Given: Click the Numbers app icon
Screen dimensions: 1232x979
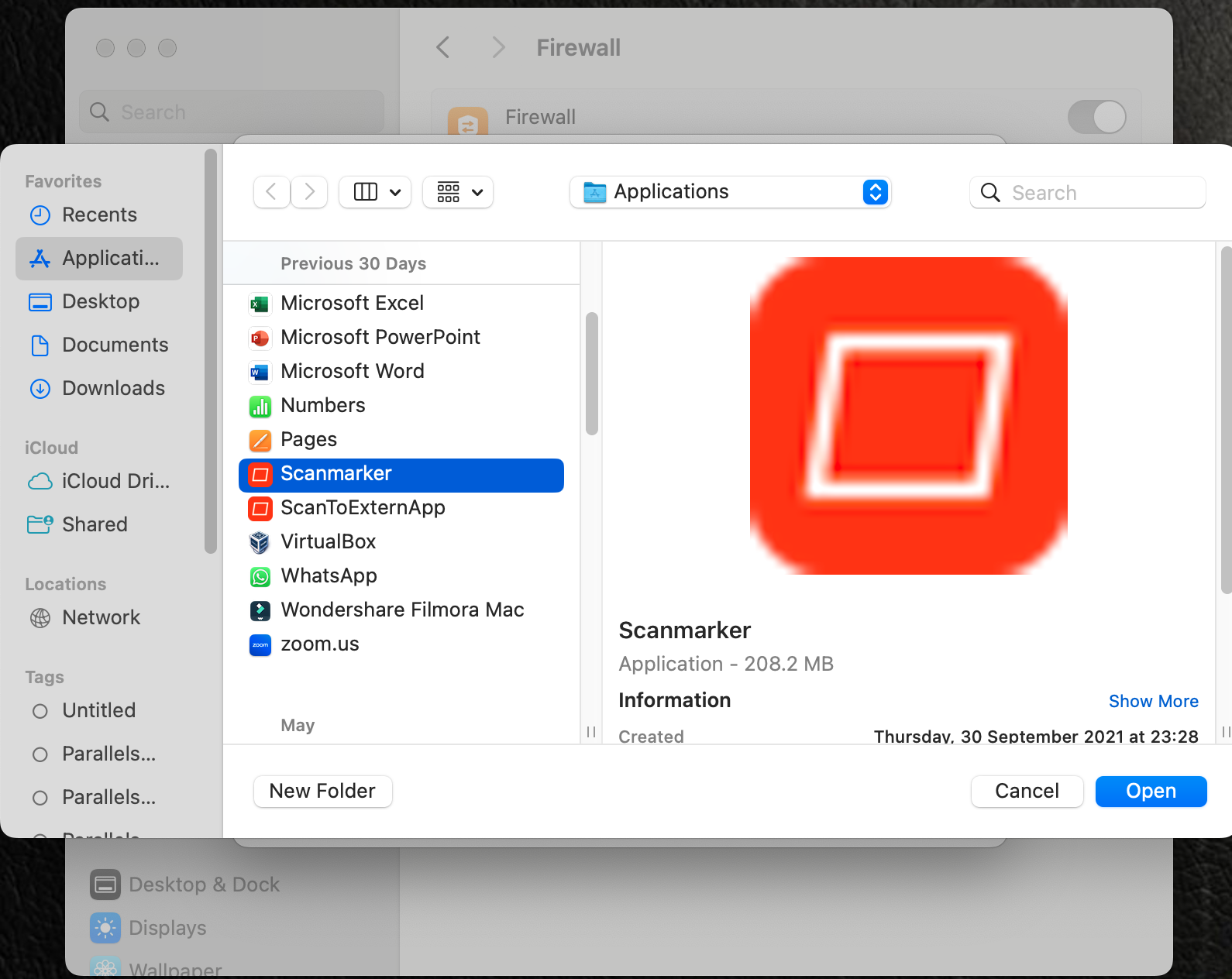Looking at the screenshot, I should pyautogui.click(x=260, y=406).
